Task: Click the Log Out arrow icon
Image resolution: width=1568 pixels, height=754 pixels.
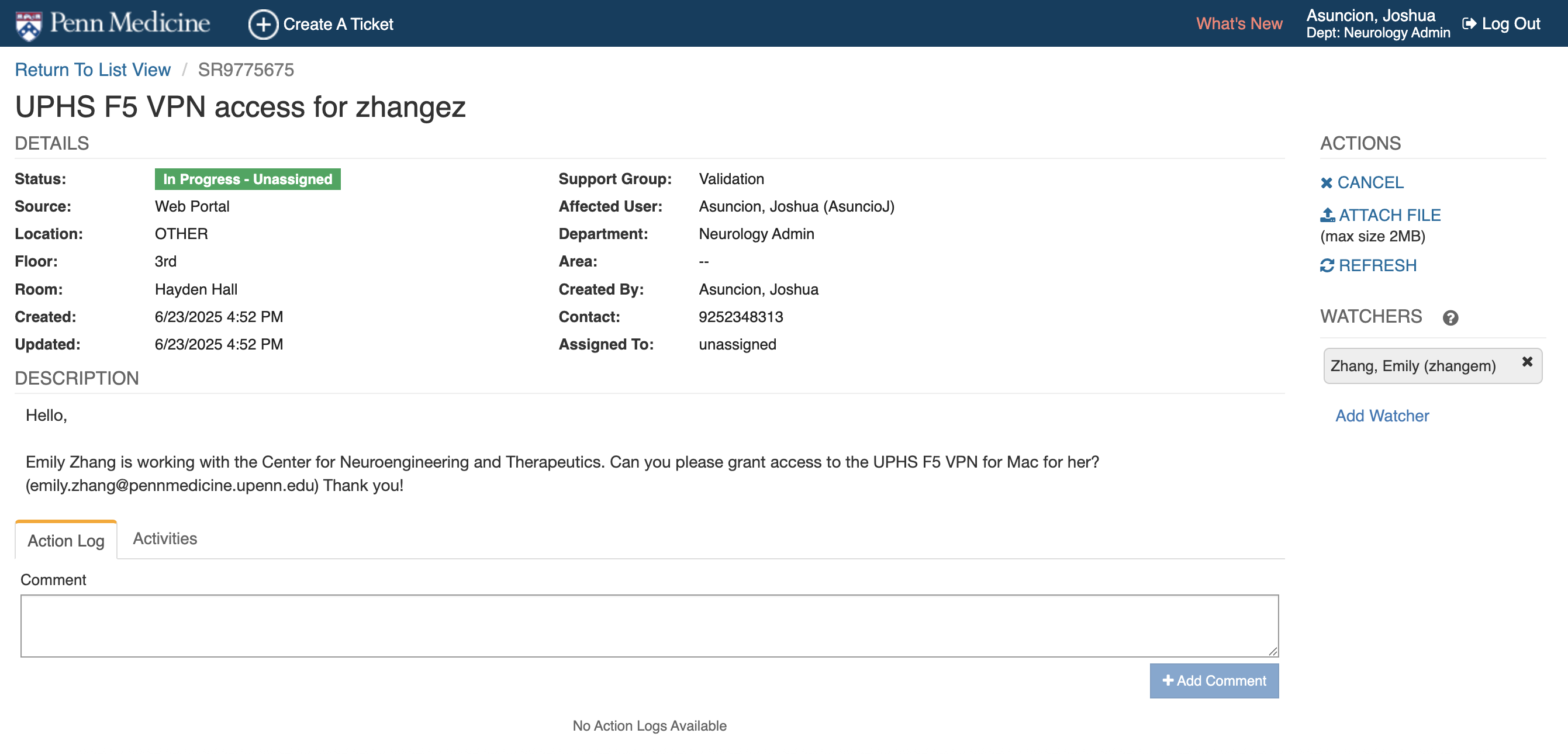Action: (x=1469, y=24)
